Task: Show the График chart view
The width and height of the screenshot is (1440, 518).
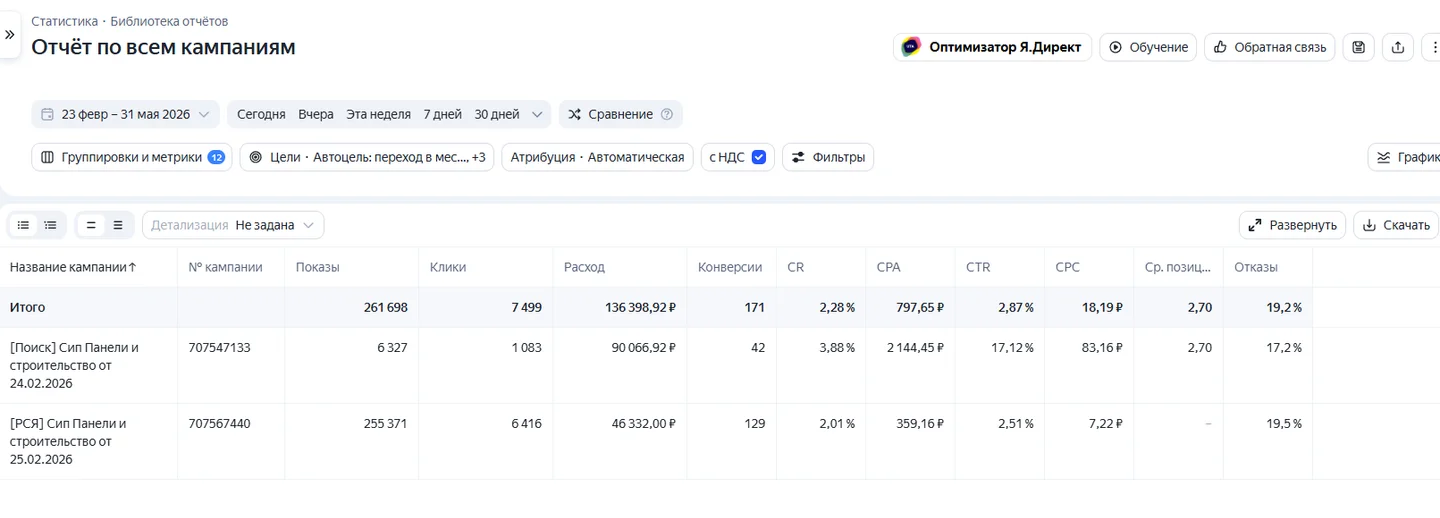Action: click(x=1405, y=157)
